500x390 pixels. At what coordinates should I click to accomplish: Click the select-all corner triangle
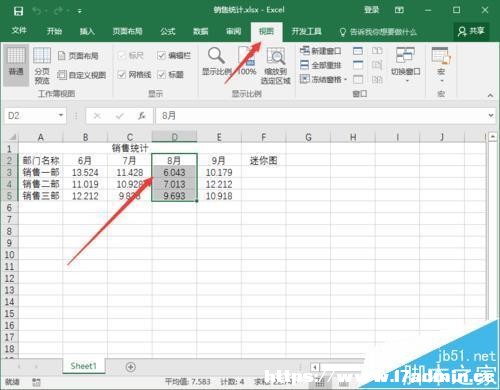click(12, 137)
